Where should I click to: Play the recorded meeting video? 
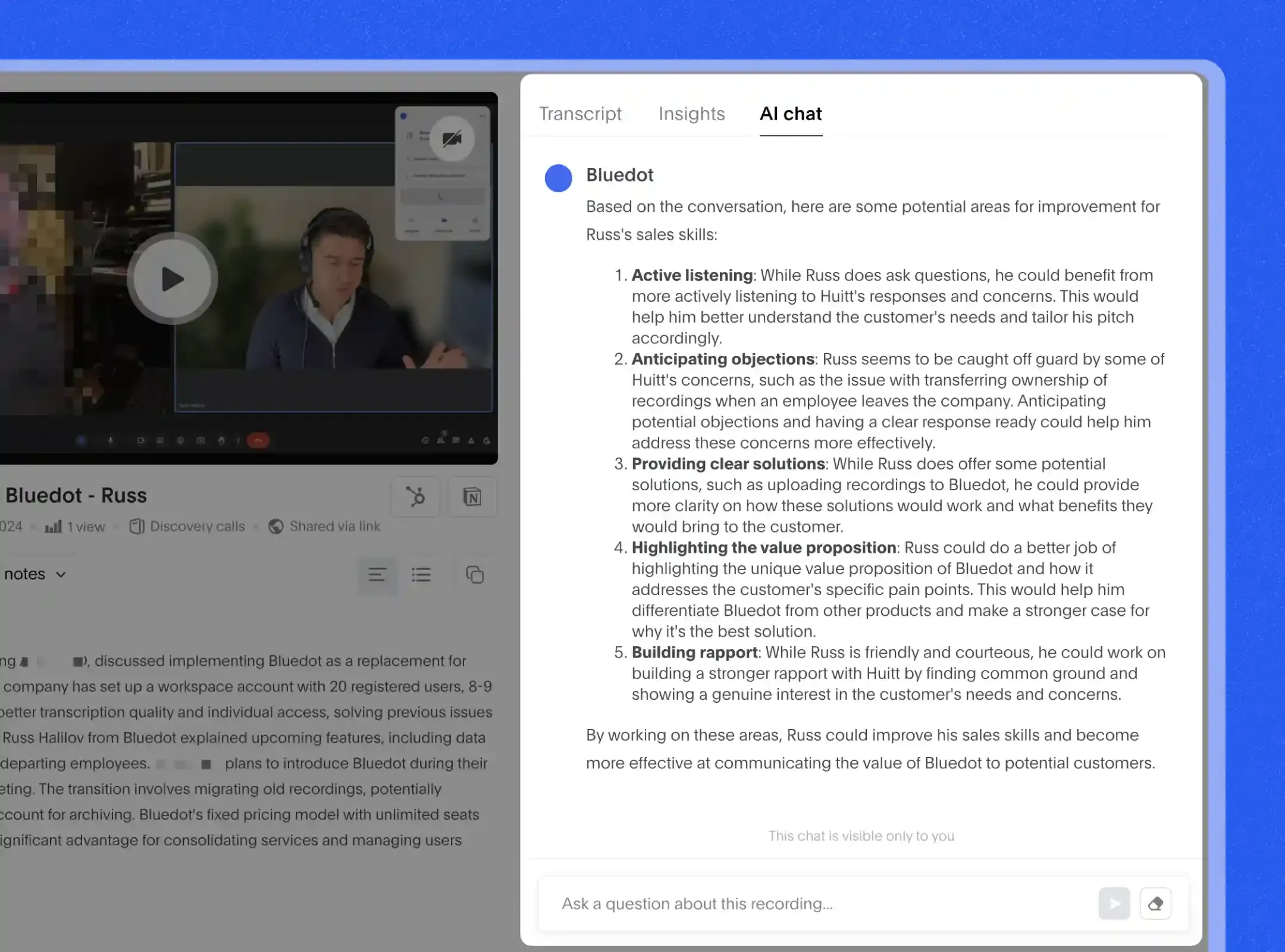click(172, 278)
